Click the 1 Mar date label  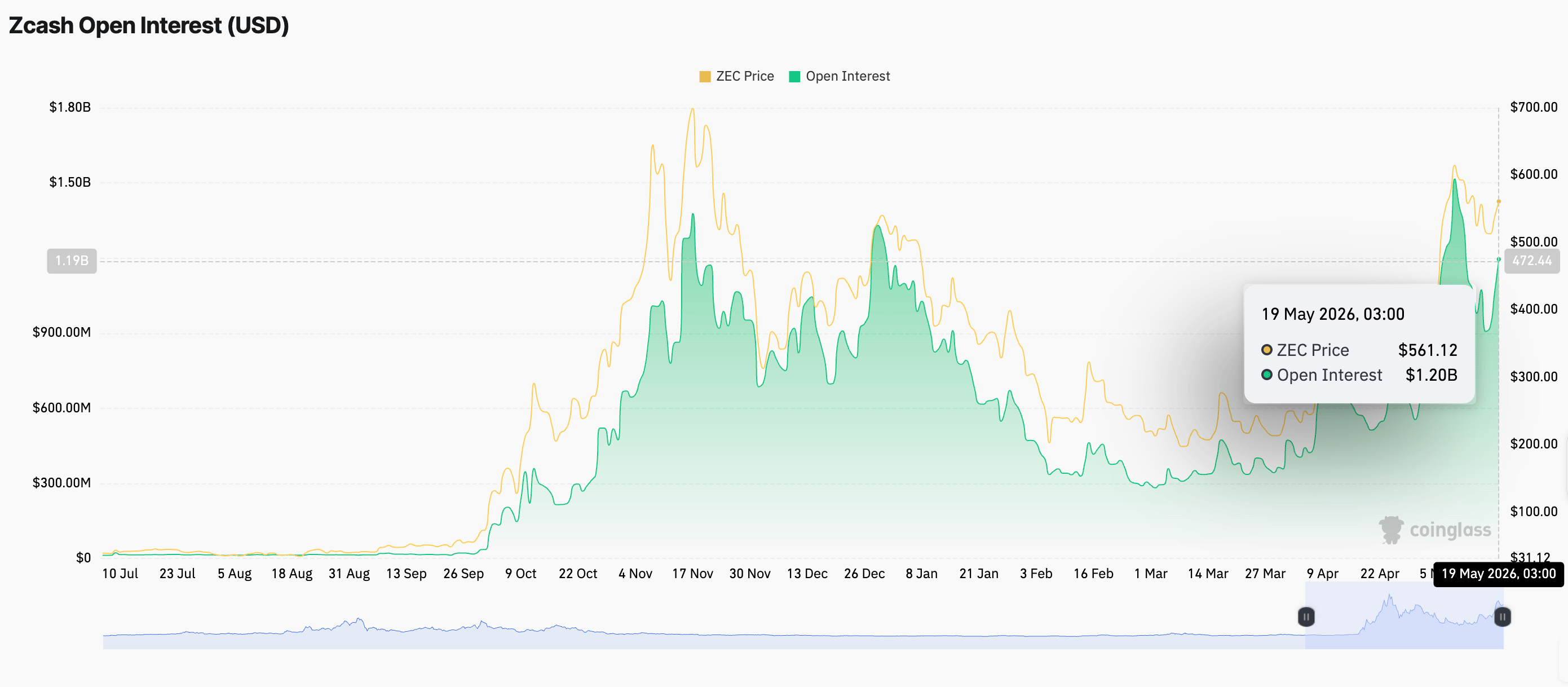pyautogui.click(x=1150, y=574)
